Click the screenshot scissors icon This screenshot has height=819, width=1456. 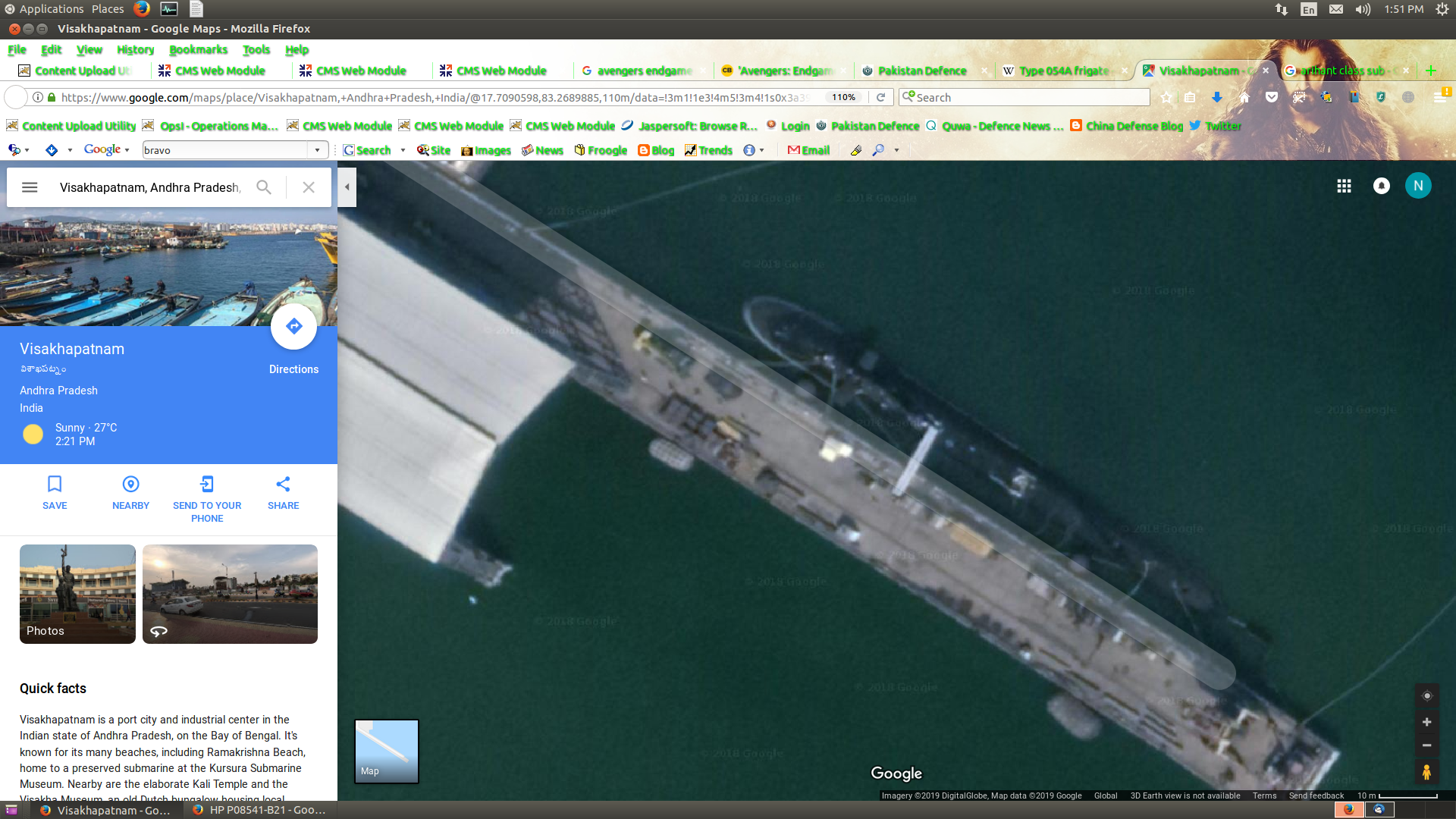click(x=1299, y=97)
